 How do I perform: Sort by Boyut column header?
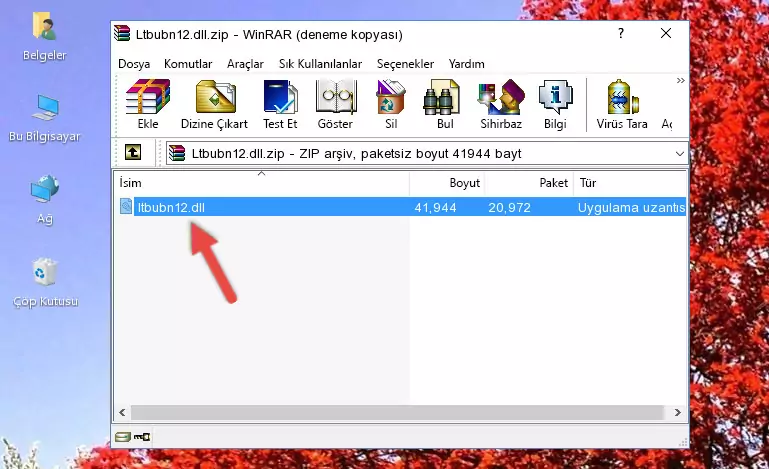pyautogui.click(x=447, y=182)
